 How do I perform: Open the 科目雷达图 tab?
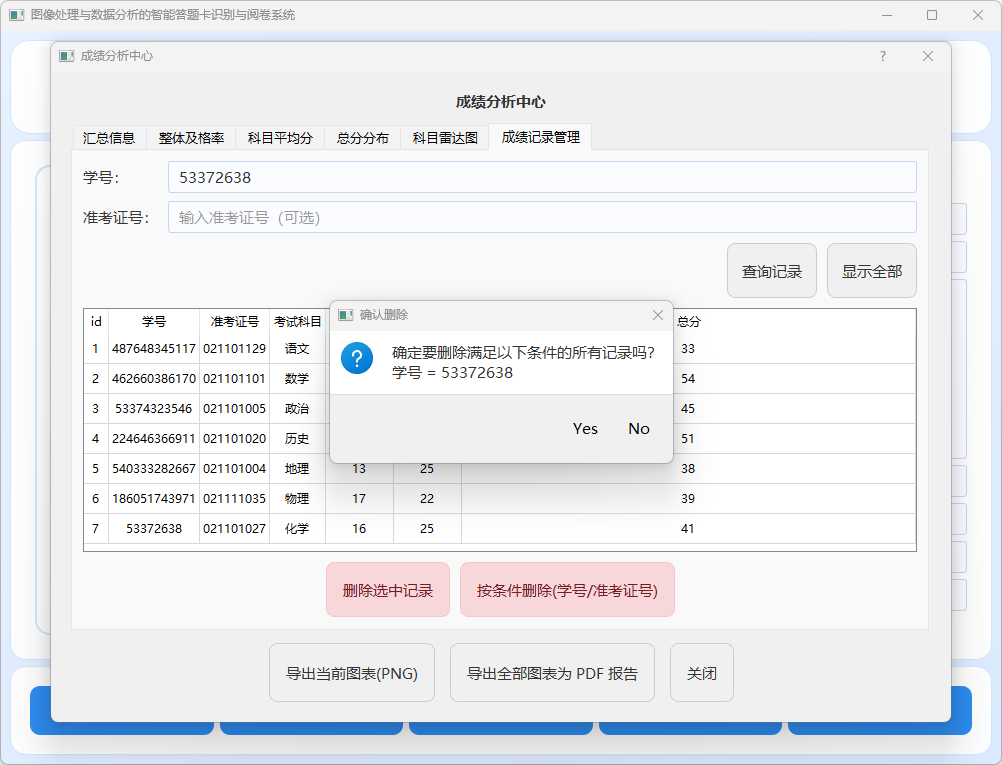[445, 138]
